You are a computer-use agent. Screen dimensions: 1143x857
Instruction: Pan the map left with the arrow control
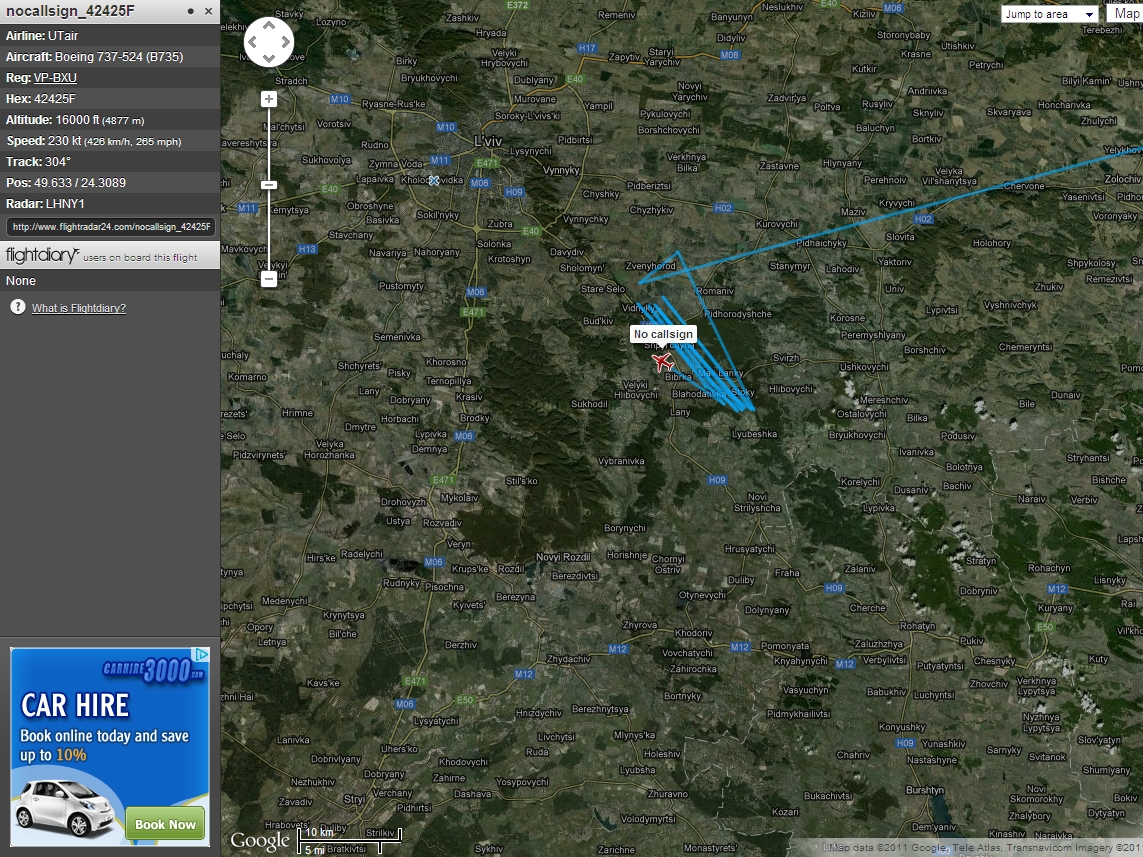254,43
